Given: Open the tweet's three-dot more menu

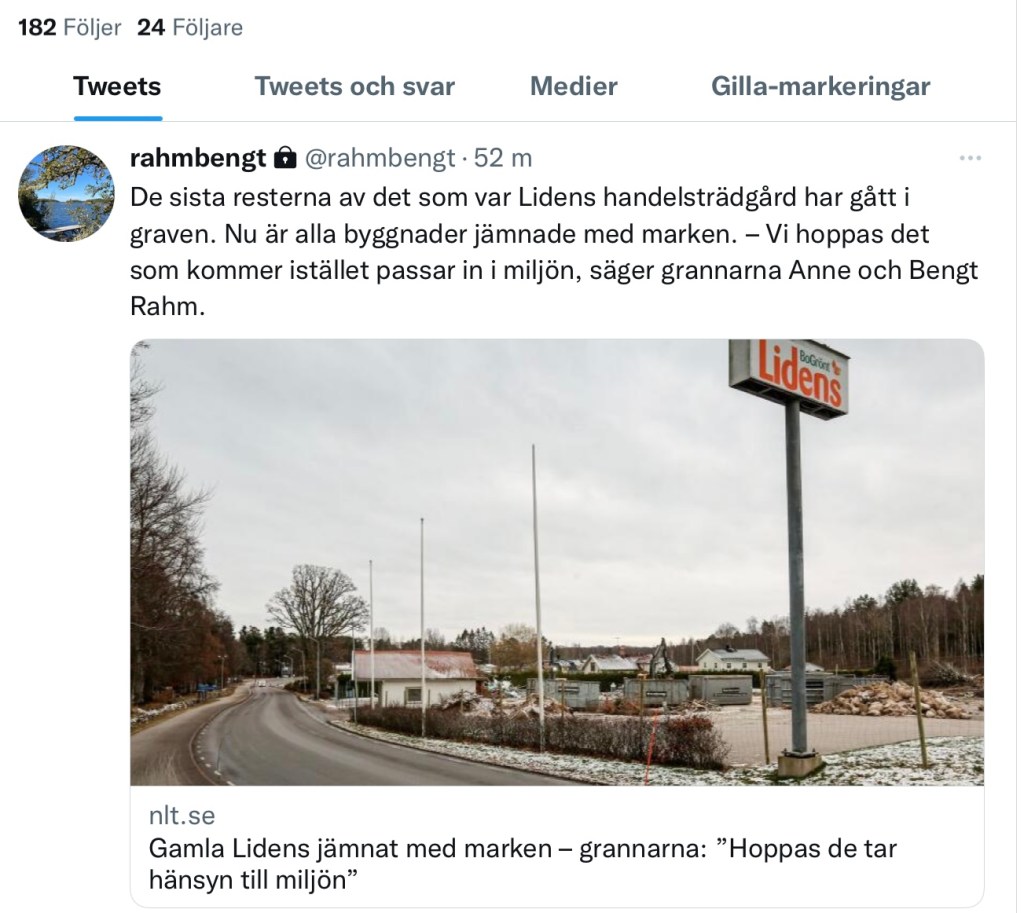Looking at the screenshot, I should point(970,158).
